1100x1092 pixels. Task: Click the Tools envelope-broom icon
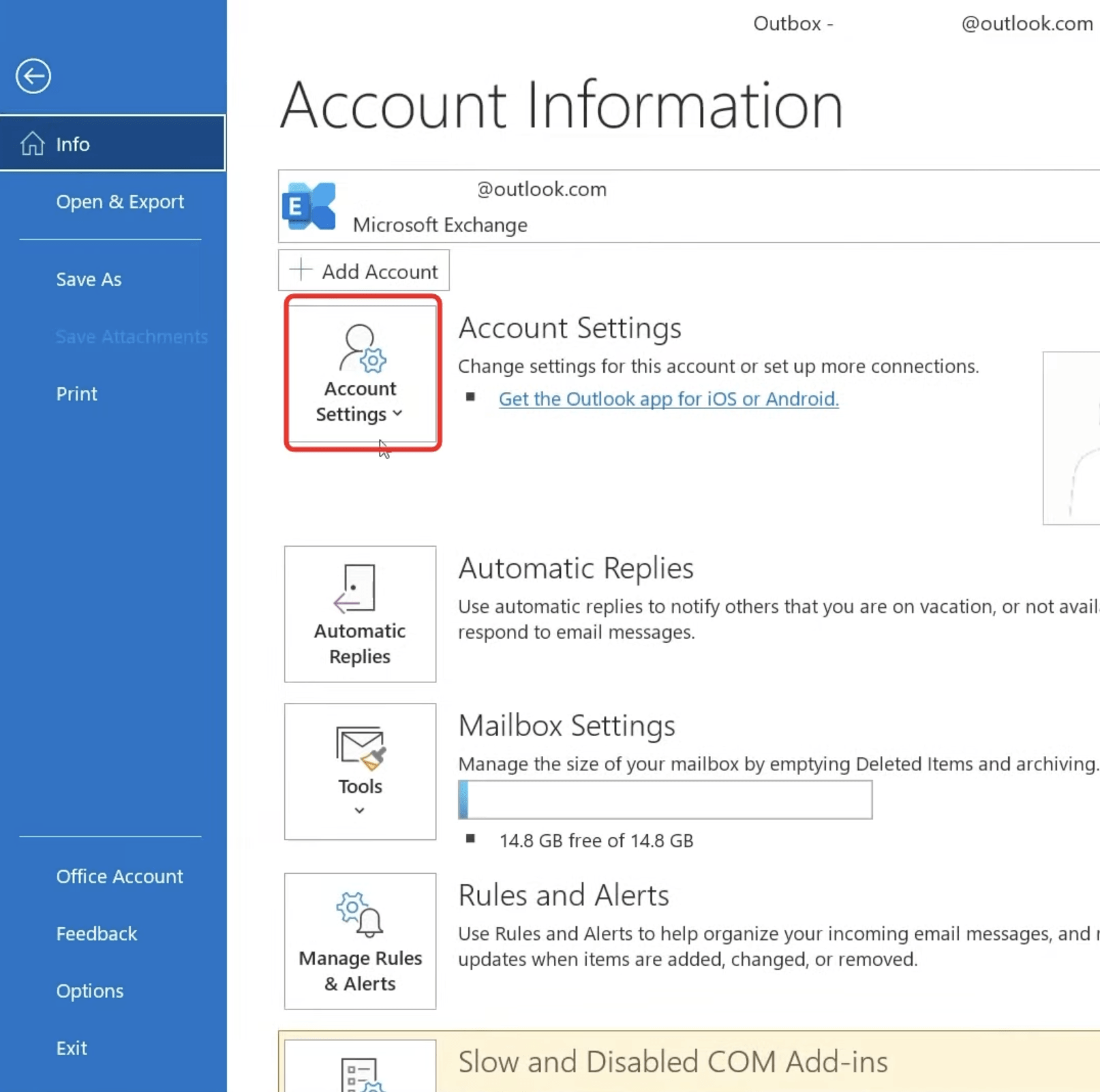361,748
